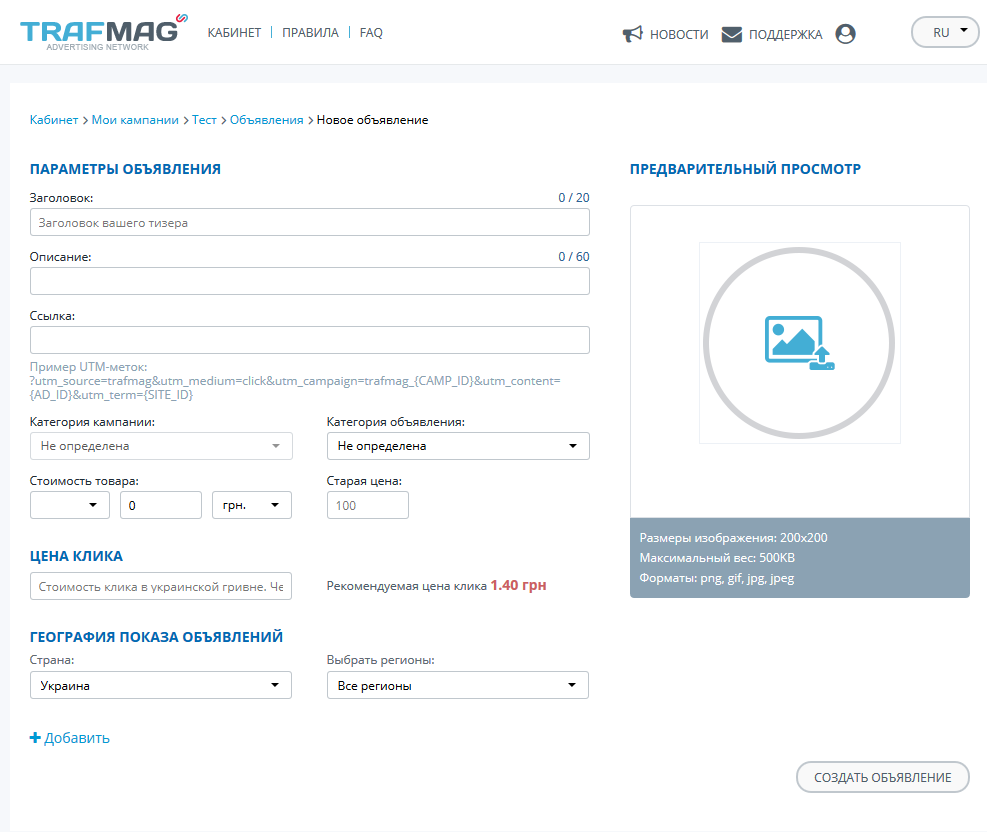Go to the Правила menu item
This screenshot has height=832, width=987.
pyautogui.click(x=310, y=33)
